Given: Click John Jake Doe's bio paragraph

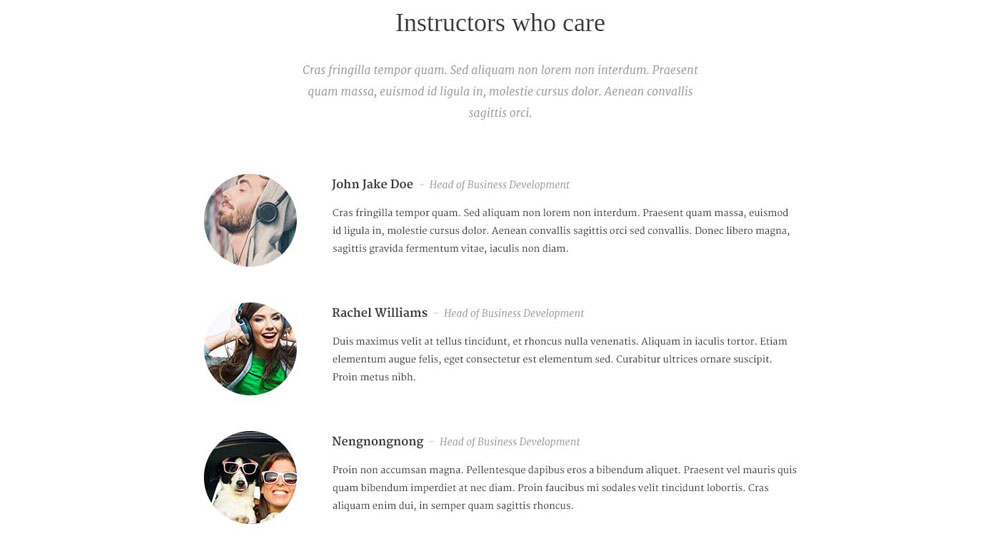Looking at the screenshot, I should (x=561, y=230).
